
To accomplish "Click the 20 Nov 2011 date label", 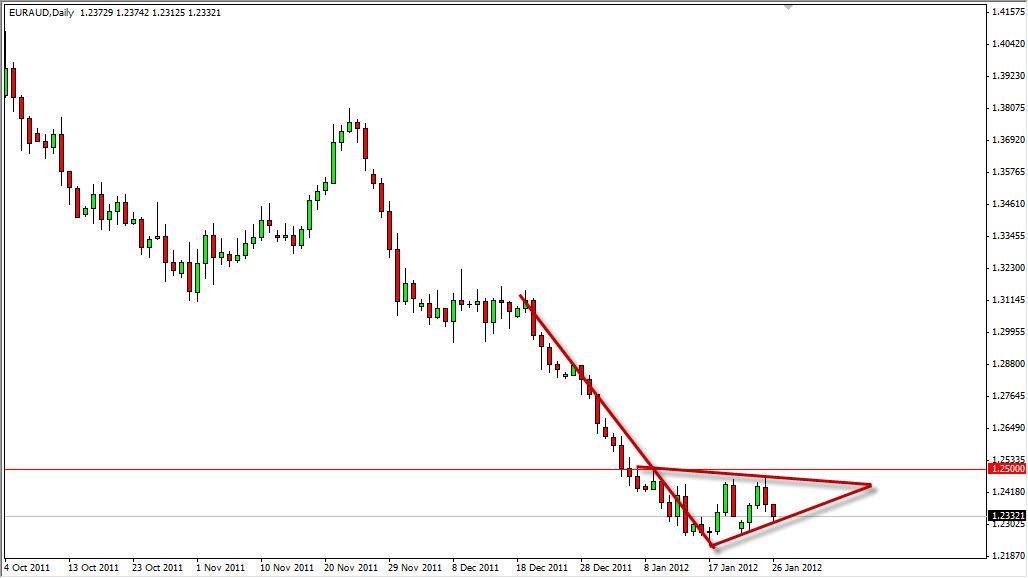I will click(x=351, y=568).
